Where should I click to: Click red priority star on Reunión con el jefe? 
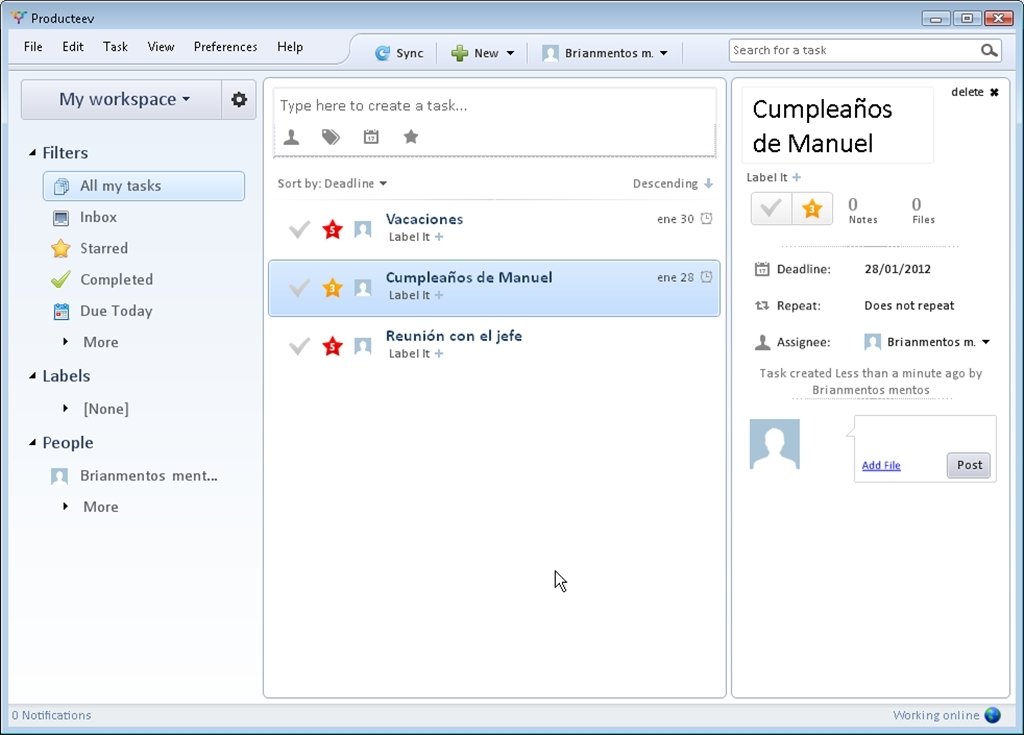[332, 346]
